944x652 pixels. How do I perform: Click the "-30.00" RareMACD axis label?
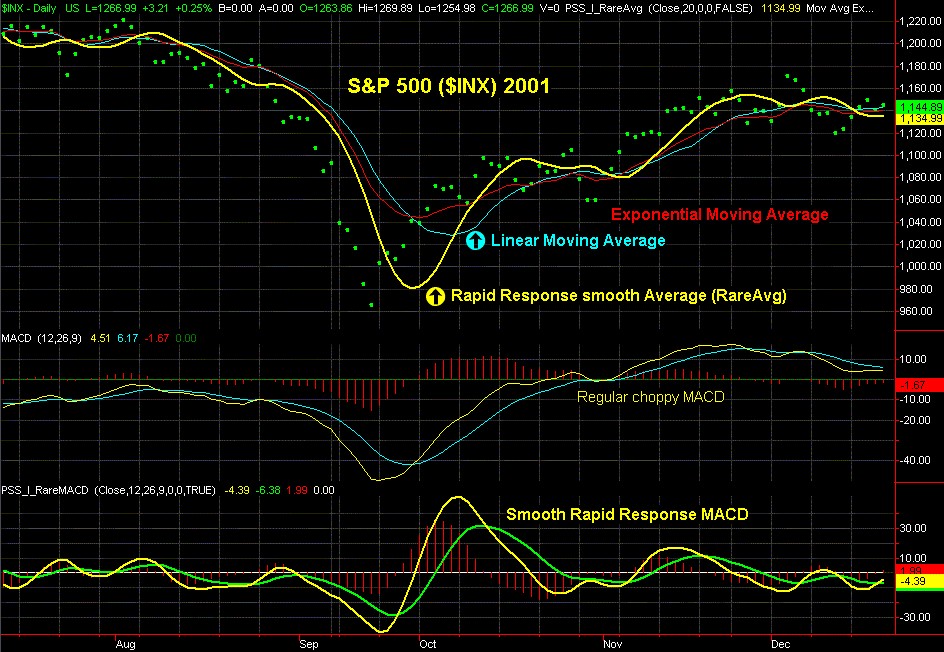tap(915, 618)
